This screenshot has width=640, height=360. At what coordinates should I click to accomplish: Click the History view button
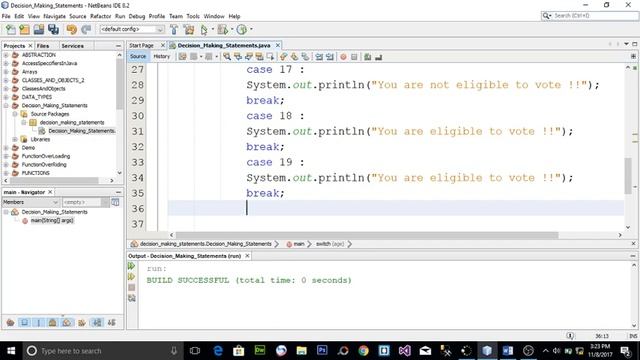point(162,56)
